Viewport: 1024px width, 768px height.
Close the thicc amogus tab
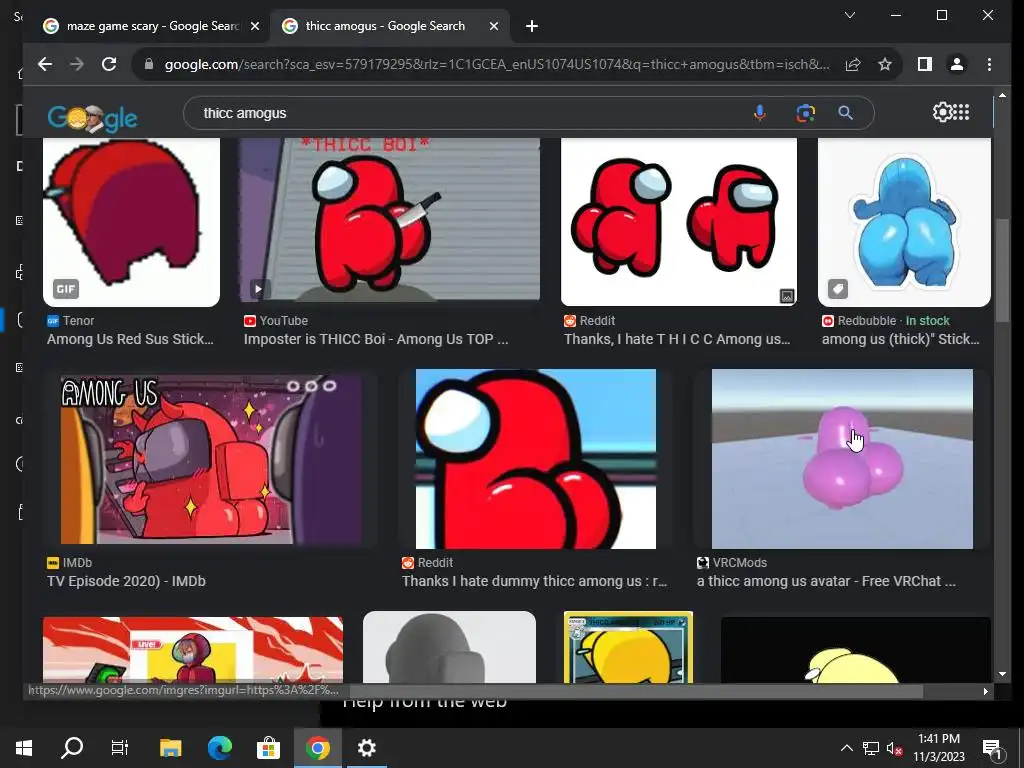coord(494,26)
